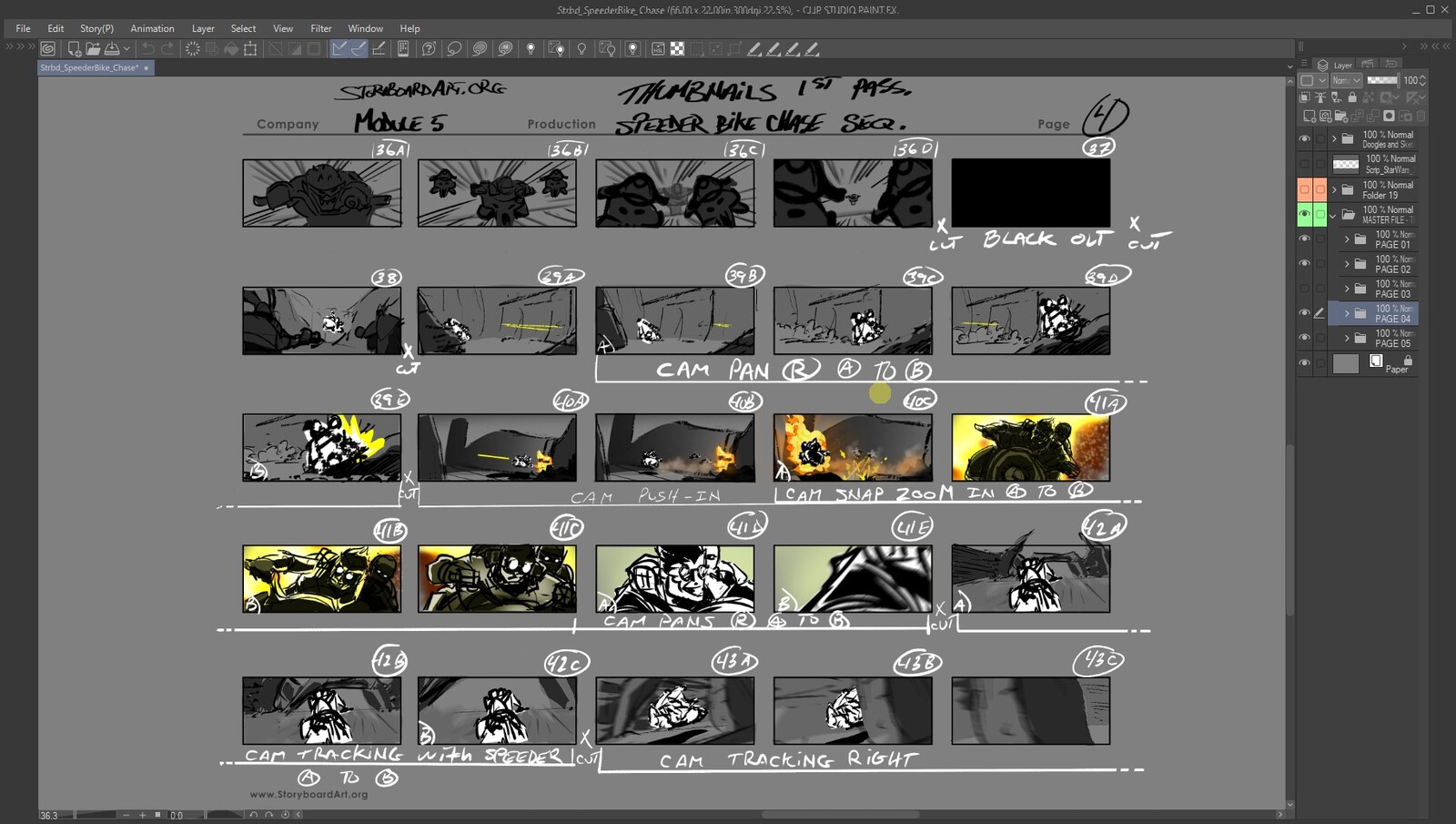Viewport: 1456px width, 824px height.
Task: Open the smartphone/tablet settings icon
Action: pos(403,49)
